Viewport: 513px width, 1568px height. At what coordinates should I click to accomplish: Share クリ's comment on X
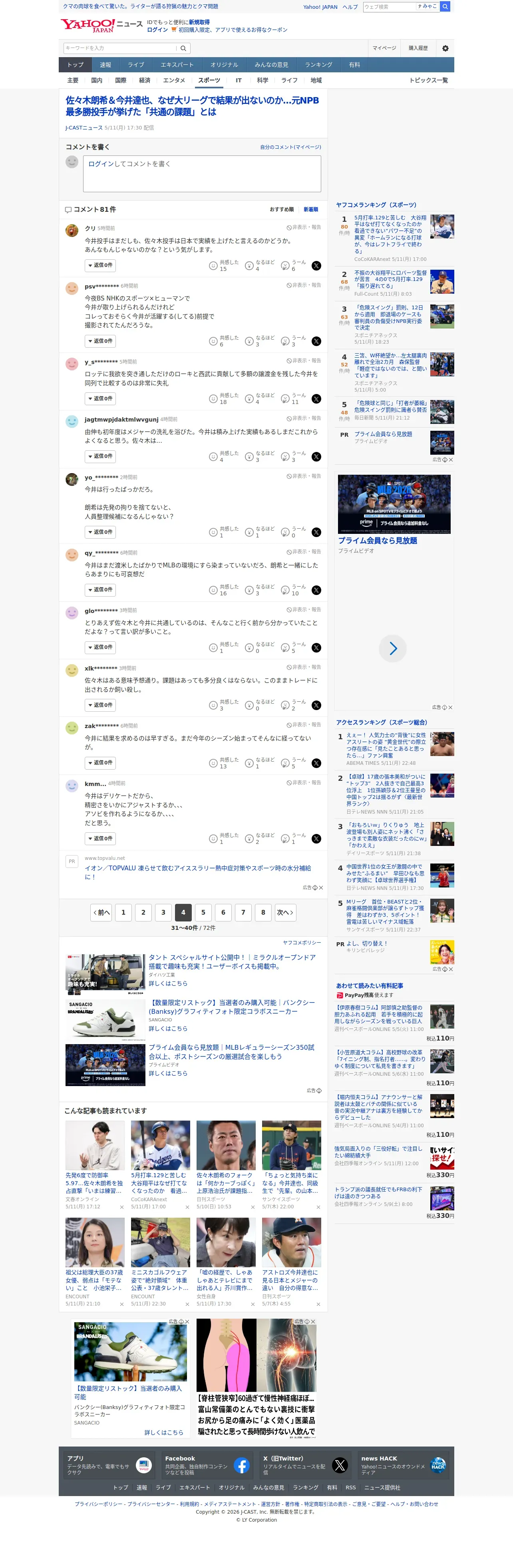coord(316,266)
